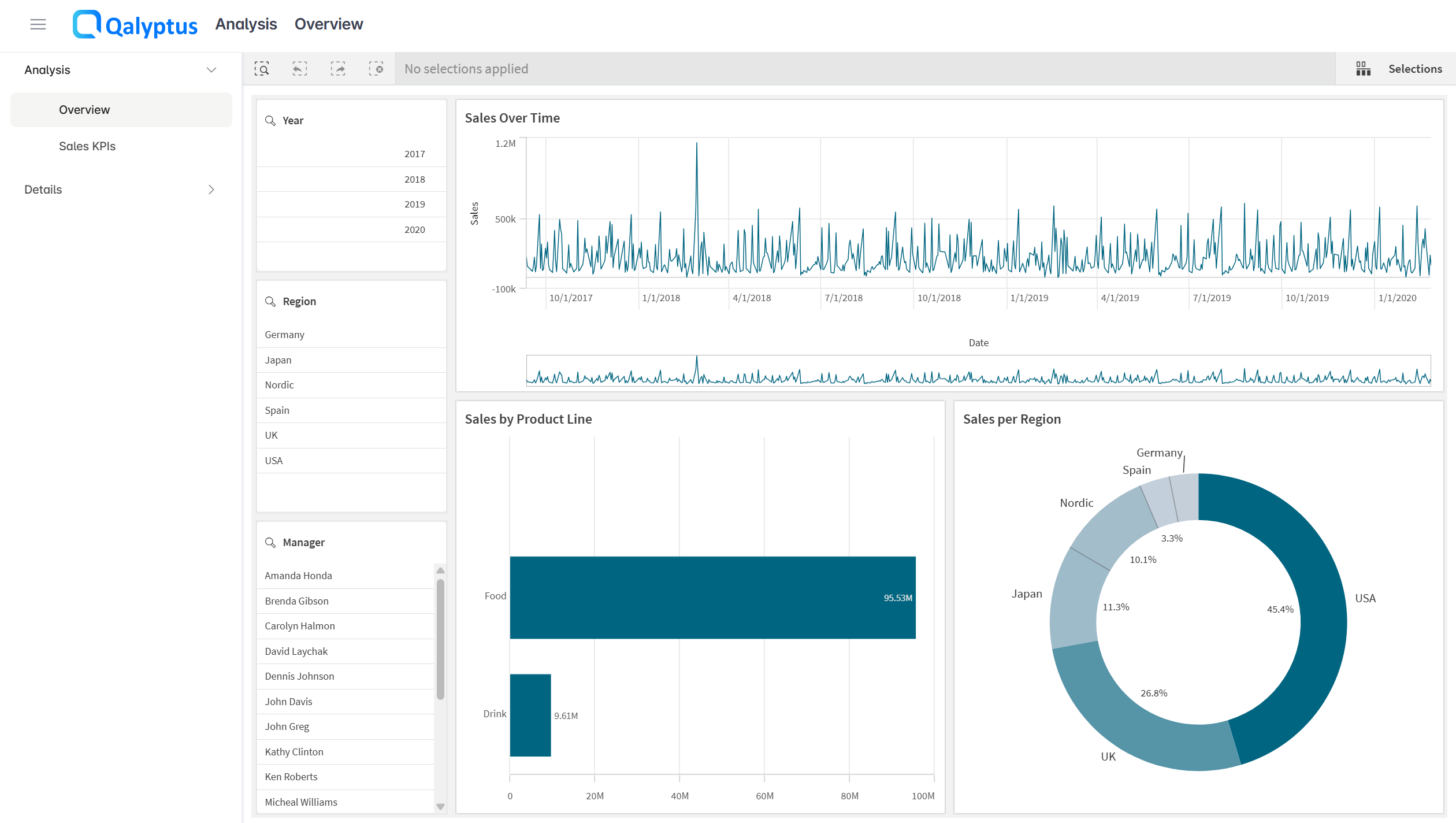Search in the Year filter
The image size is (1456, 823).
pyautogui.click(x=270, y=120)
